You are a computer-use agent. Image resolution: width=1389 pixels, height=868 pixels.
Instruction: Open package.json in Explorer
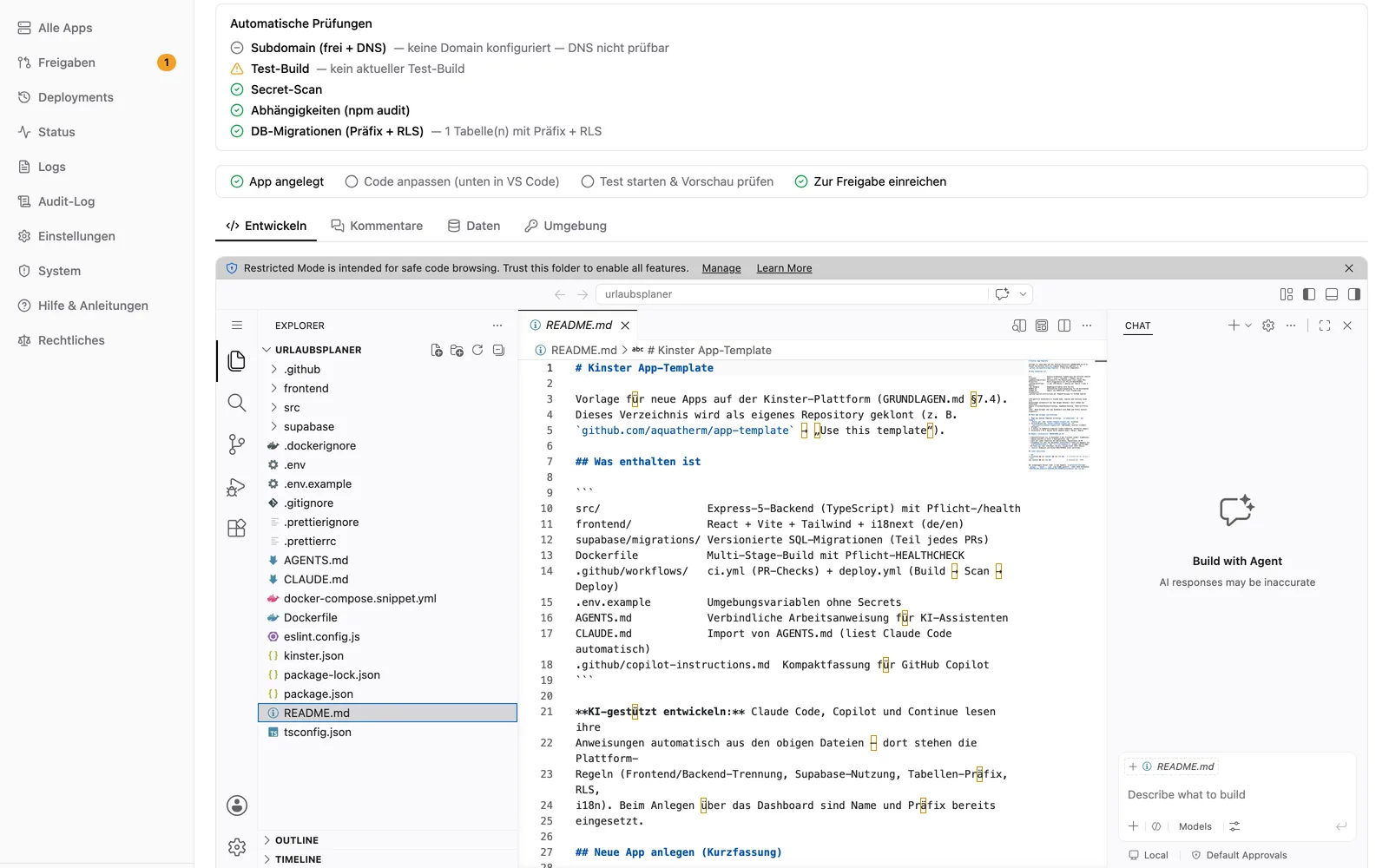click(387, 694)
